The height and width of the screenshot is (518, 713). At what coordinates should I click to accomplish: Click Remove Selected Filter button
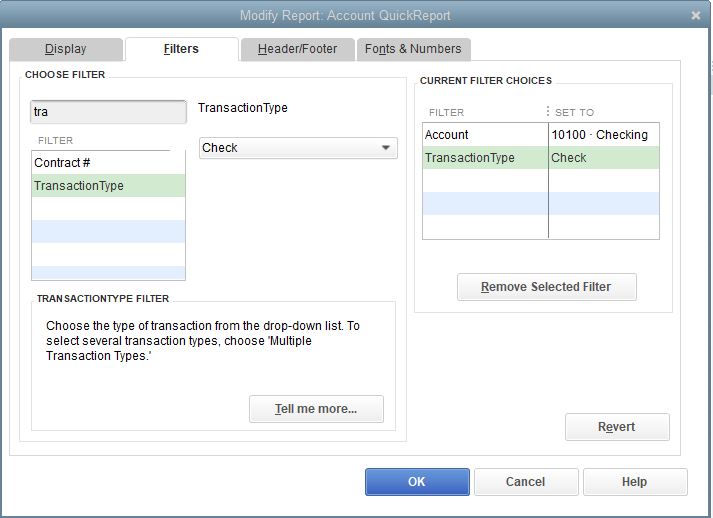(547, 287)
